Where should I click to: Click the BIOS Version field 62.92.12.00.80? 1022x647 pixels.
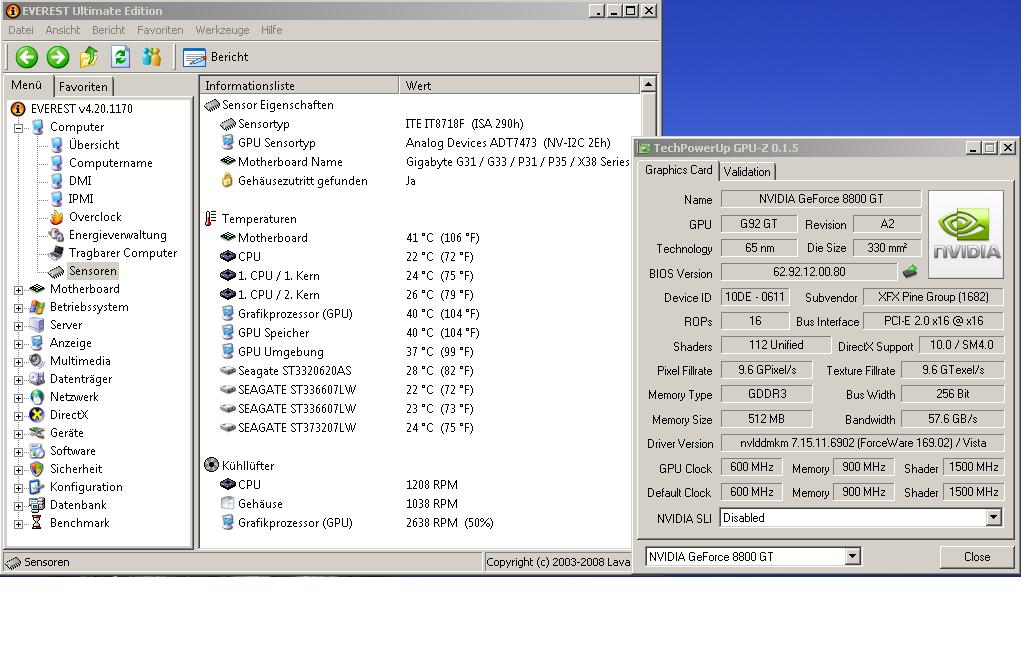(x=809, y=272)
